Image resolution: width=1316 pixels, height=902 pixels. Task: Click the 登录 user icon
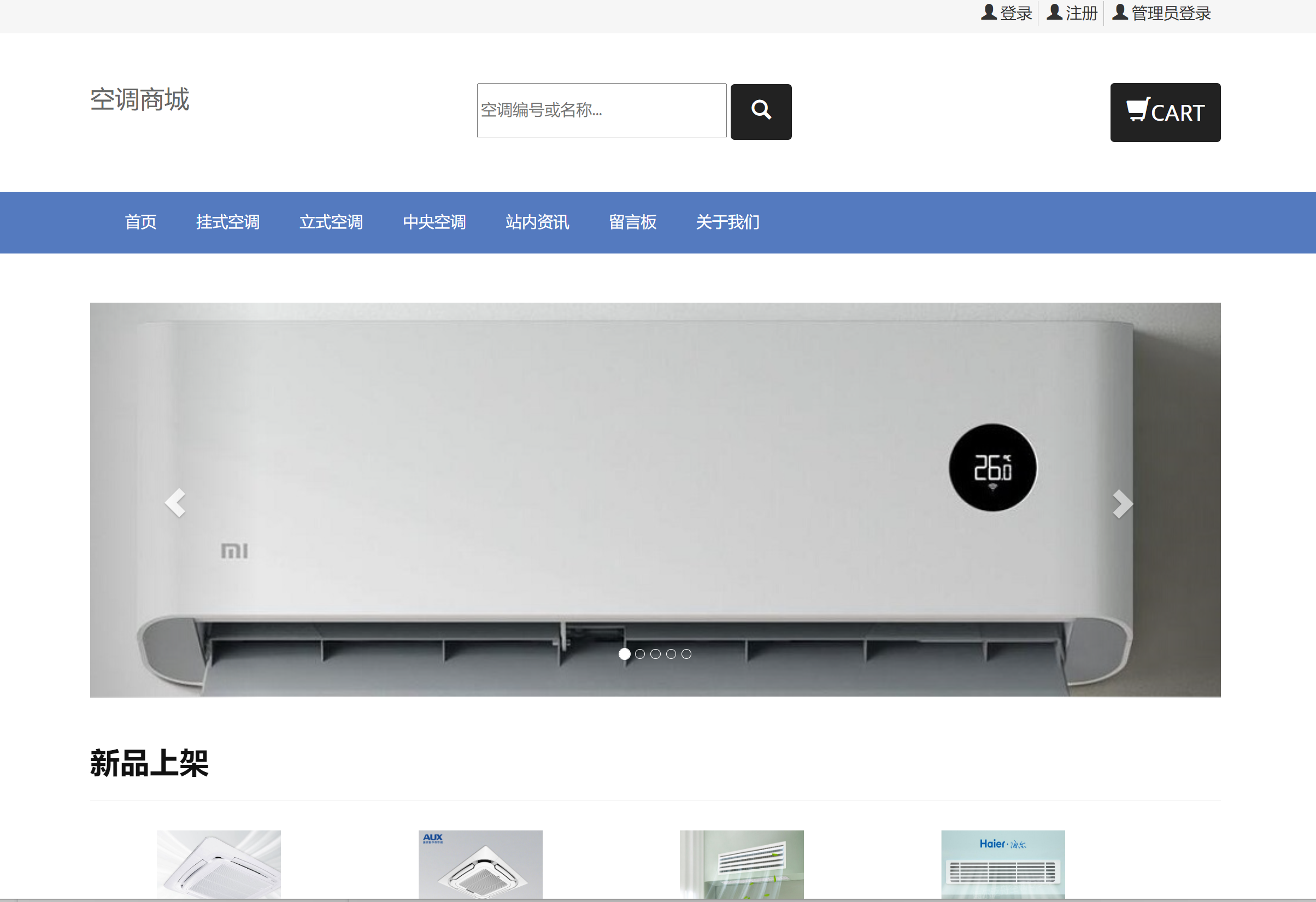988,13
